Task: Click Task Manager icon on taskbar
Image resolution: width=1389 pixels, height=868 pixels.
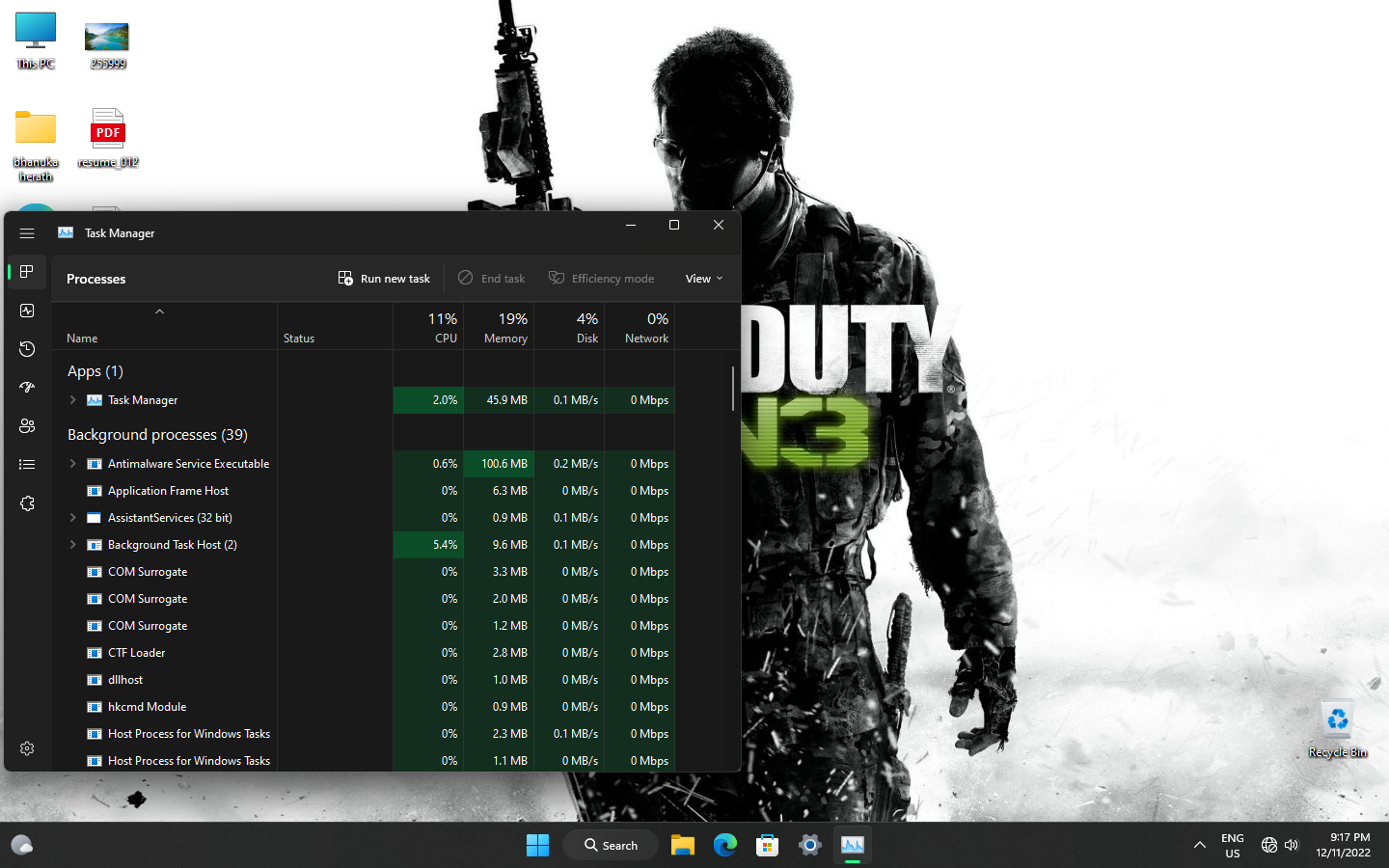Action: tap(853, 845)
